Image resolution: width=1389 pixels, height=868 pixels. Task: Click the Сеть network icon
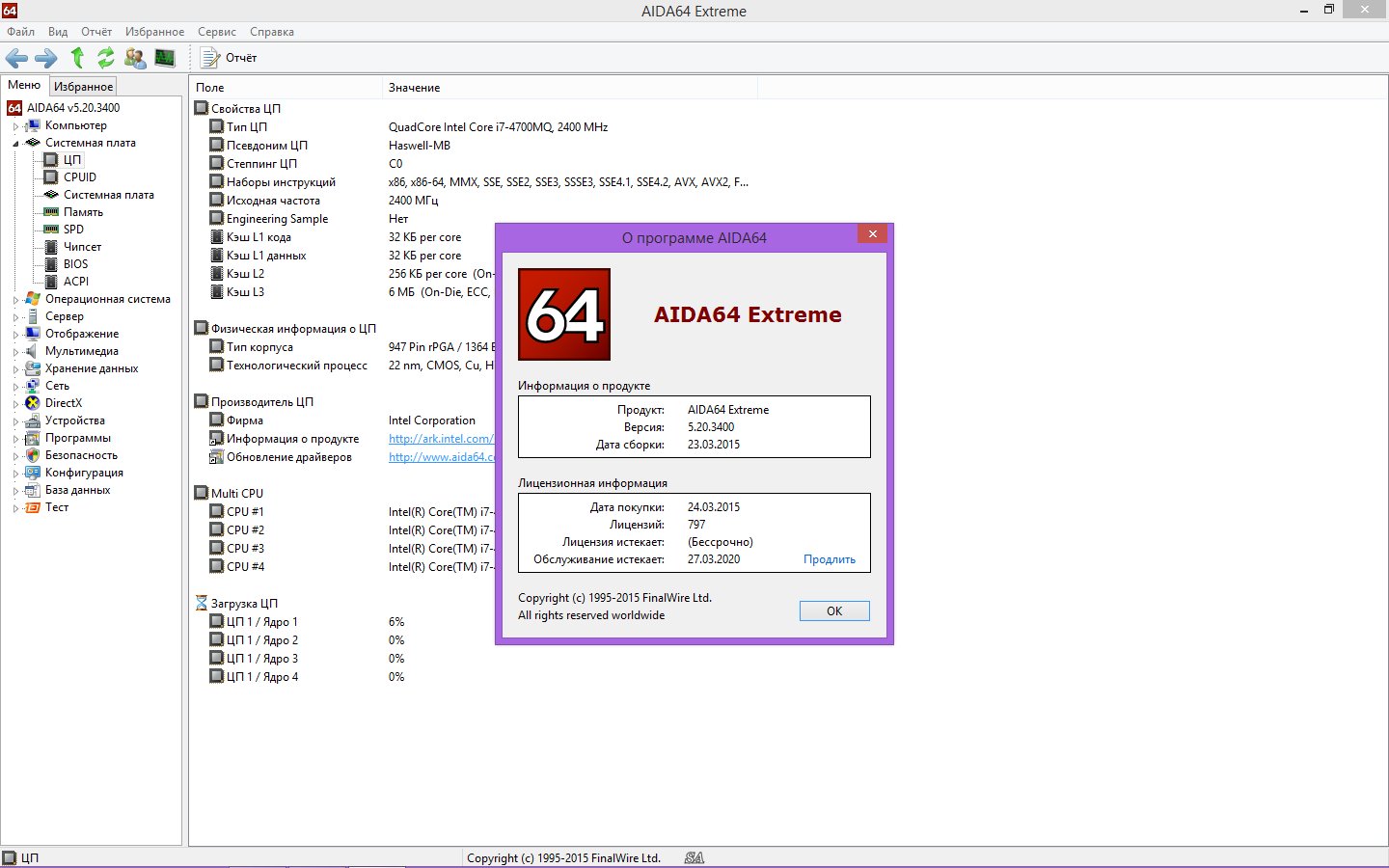click(x=33, y=386)
